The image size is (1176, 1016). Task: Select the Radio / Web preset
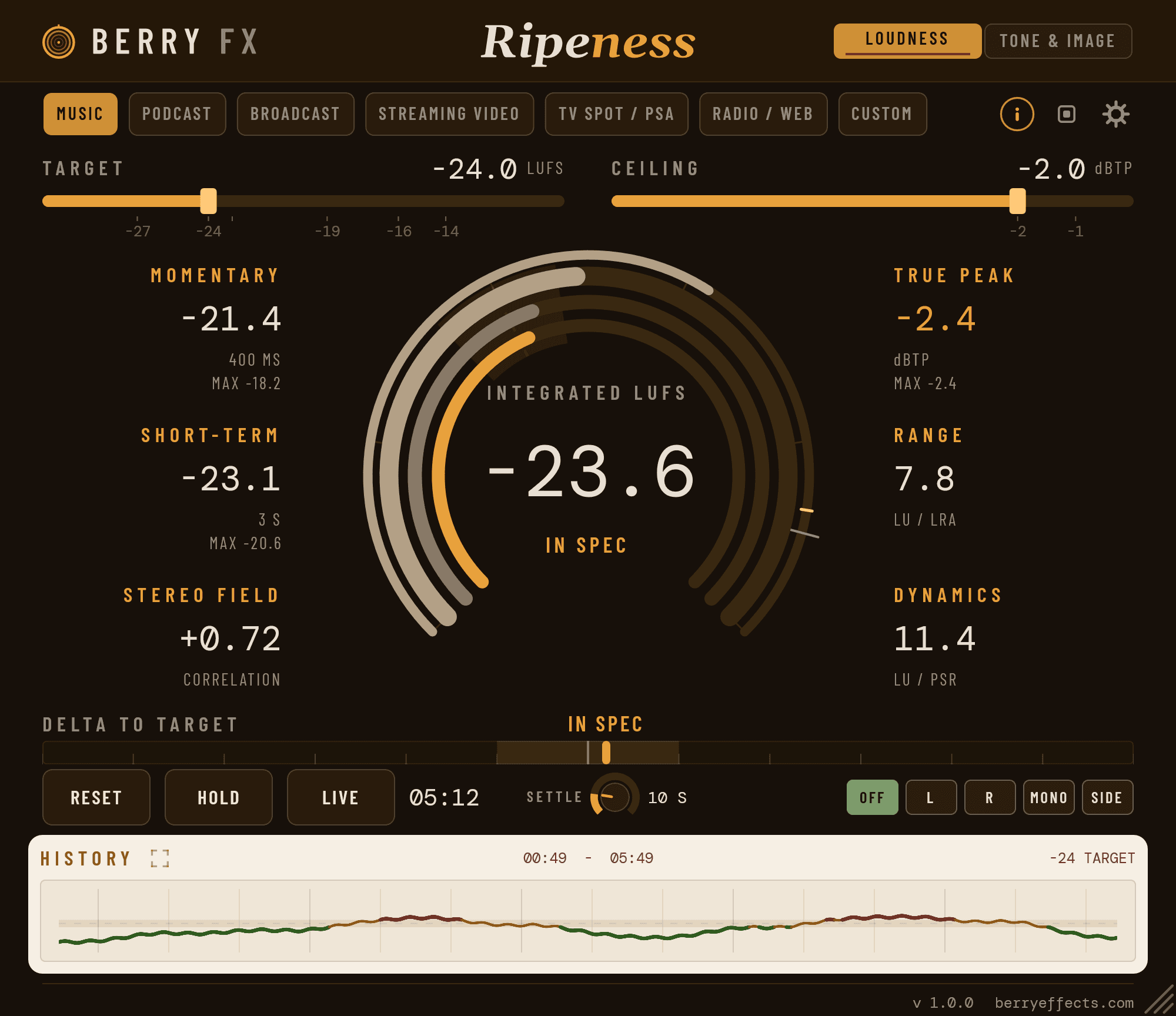(x=763, y=114)
